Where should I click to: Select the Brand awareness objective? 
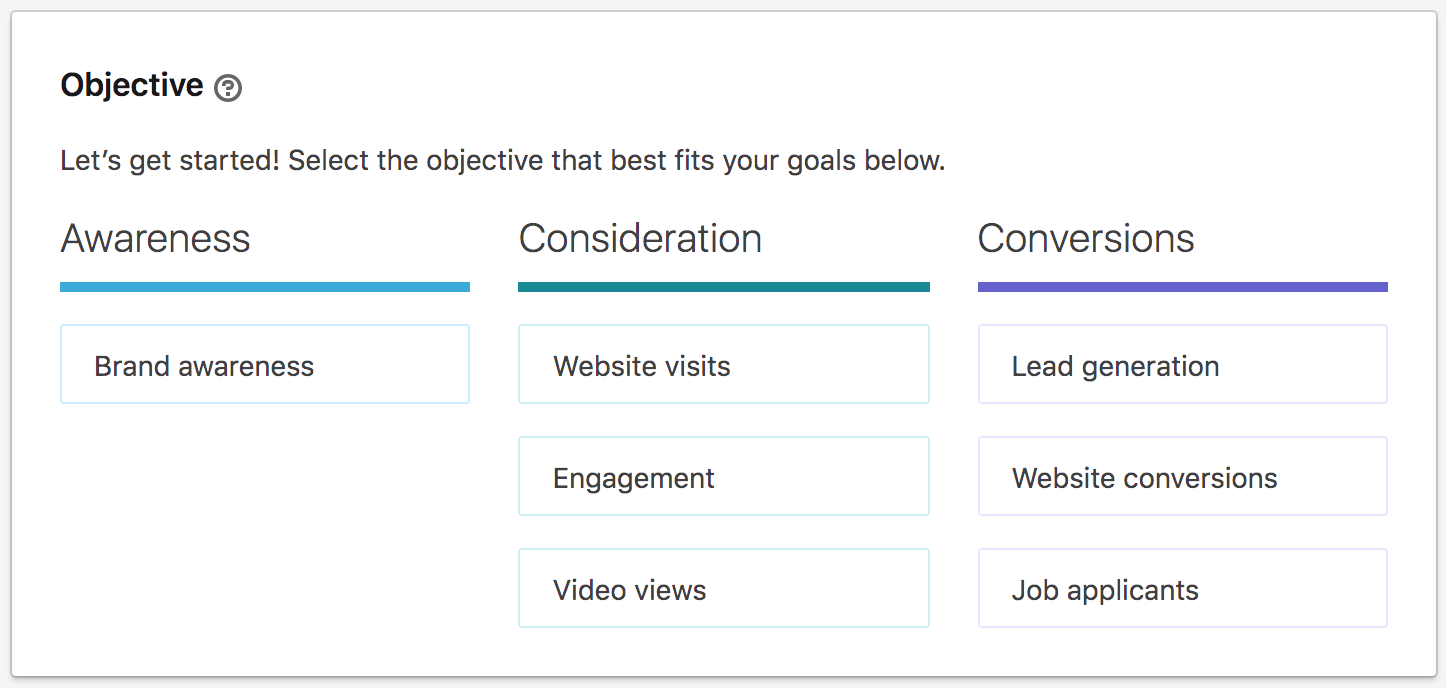pyautogui.click(x=265, y=365)
